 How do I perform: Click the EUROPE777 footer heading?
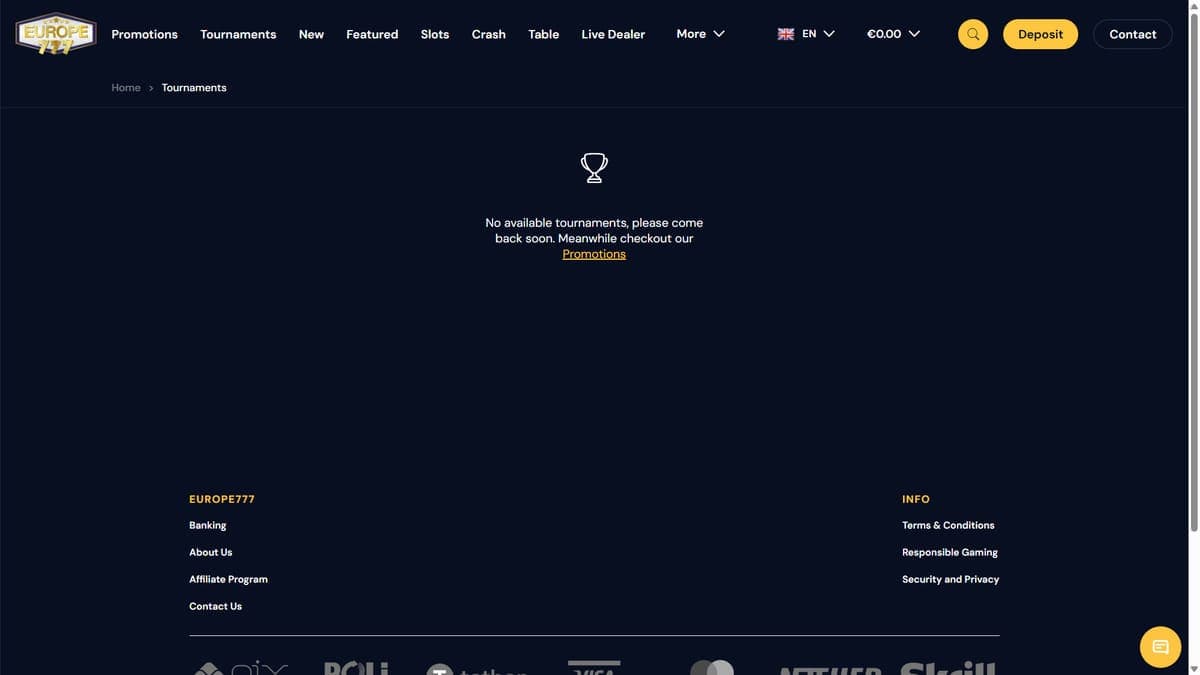pyautogui.click(x=222, y=499)
